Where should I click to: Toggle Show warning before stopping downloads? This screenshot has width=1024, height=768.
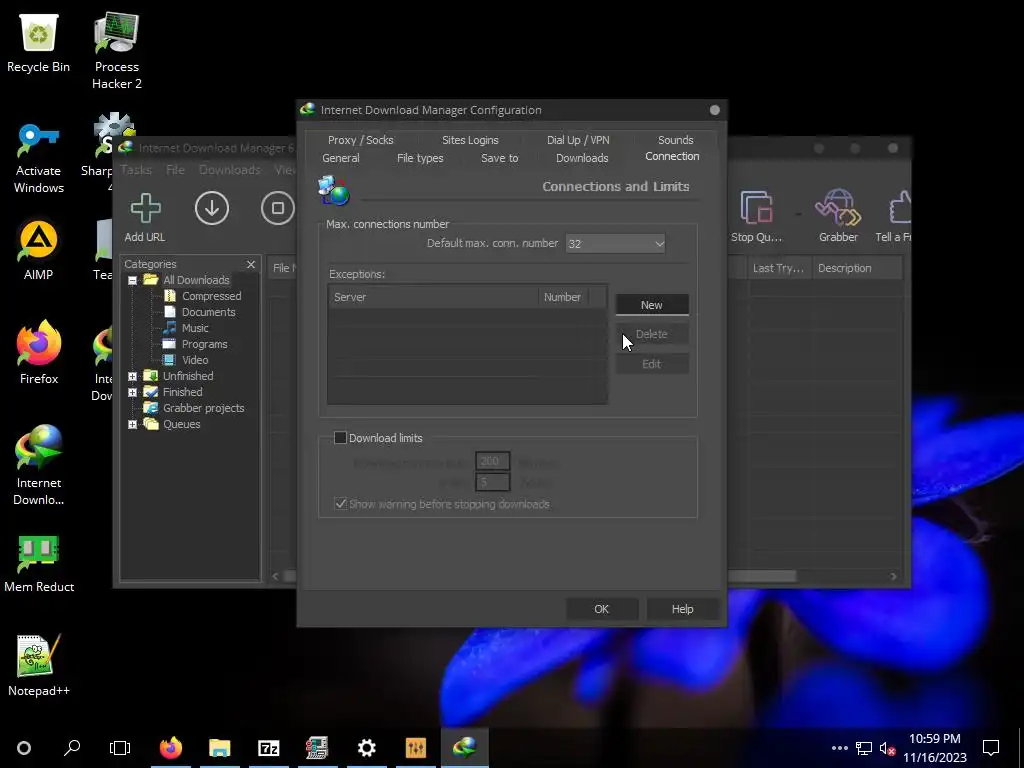[x=340, y=504]
